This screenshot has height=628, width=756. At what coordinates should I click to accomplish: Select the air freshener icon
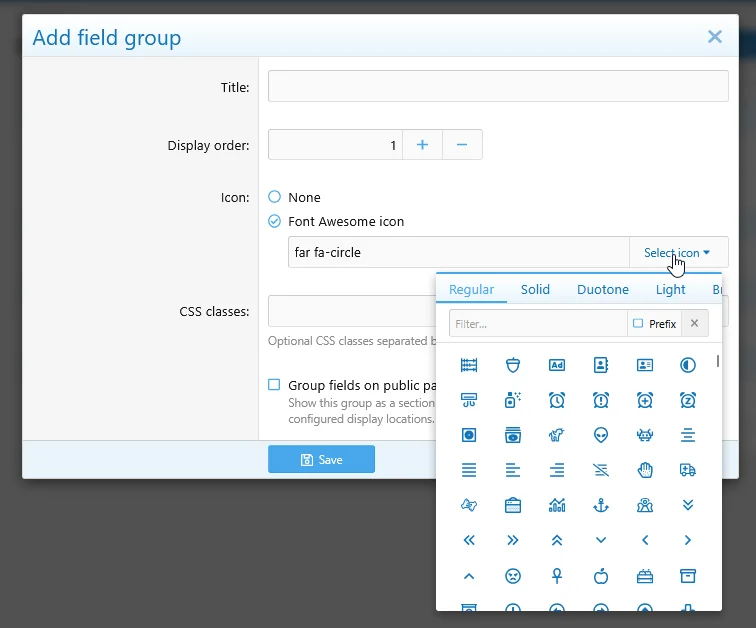pos(513,401)
